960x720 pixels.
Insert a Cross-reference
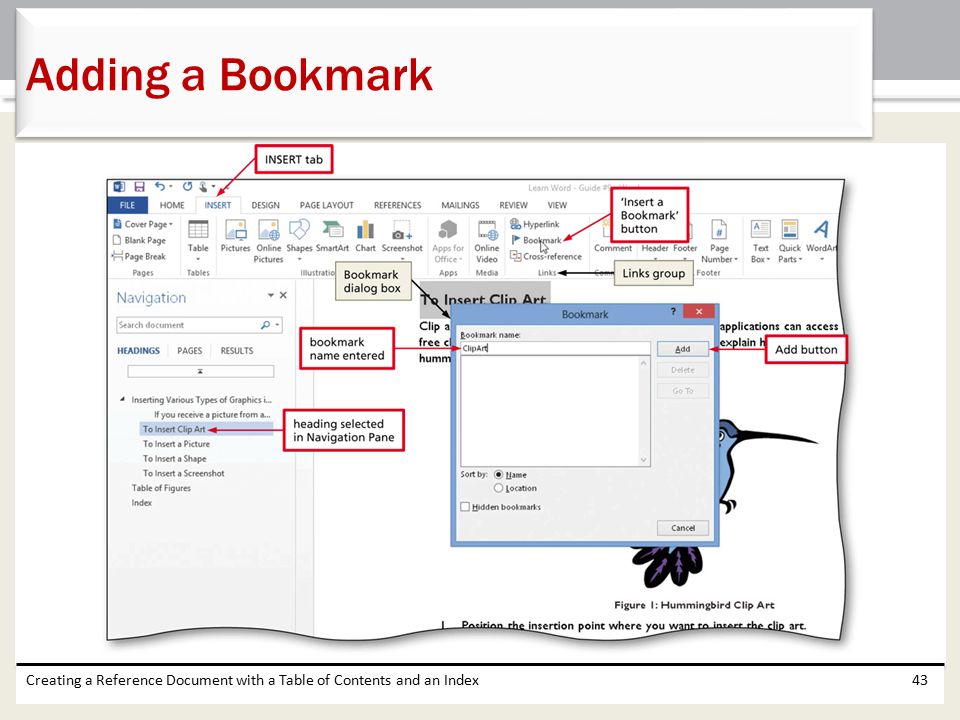click(546, 256)
